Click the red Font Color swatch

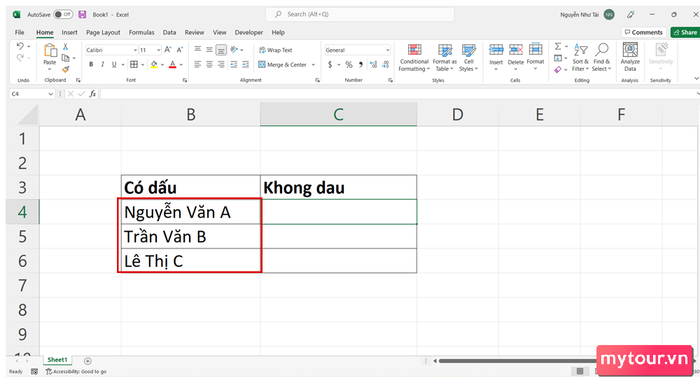pos(173,65)
